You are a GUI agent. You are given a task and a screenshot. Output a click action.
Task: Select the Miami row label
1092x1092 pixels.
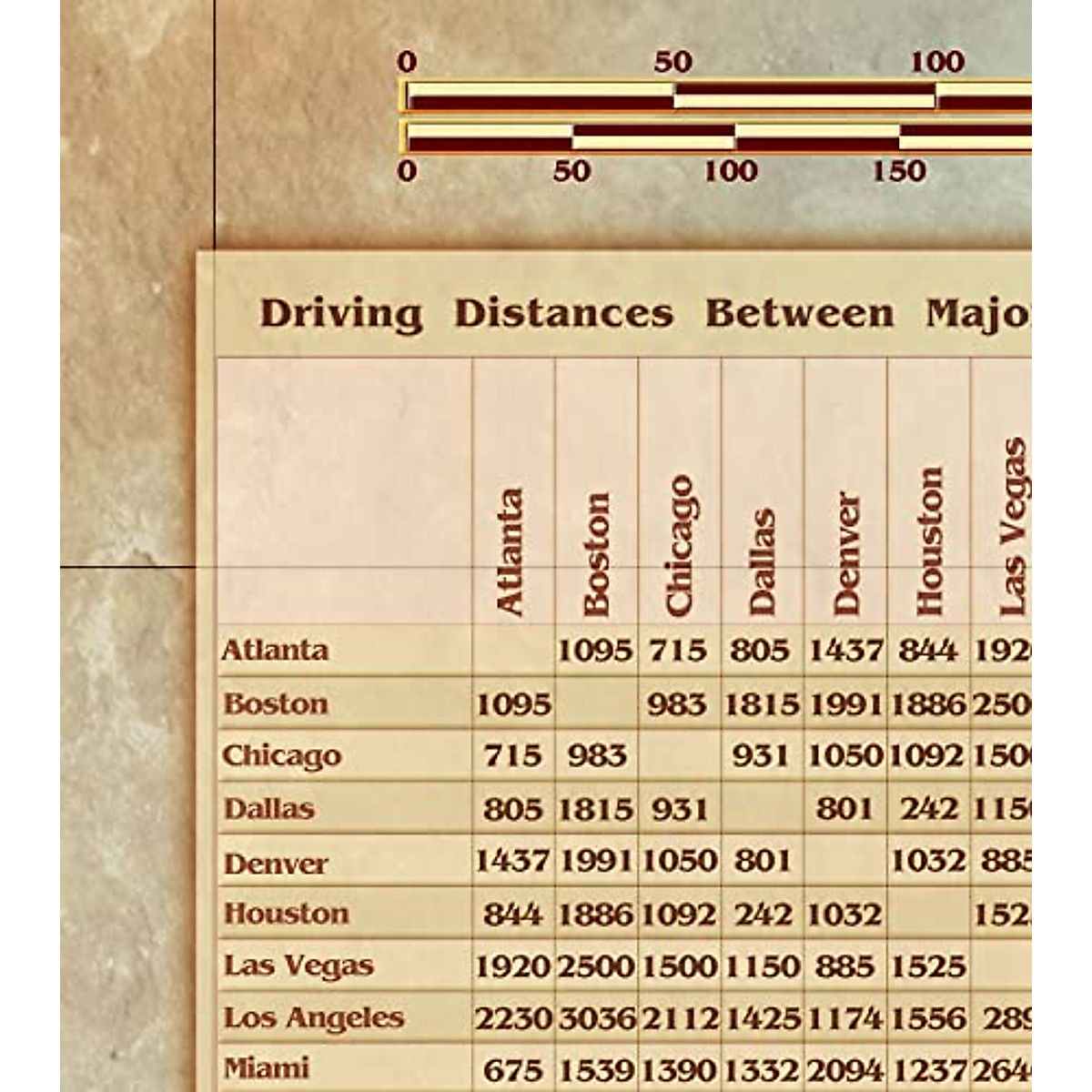pyautogui.click(x=267, y=1067)
